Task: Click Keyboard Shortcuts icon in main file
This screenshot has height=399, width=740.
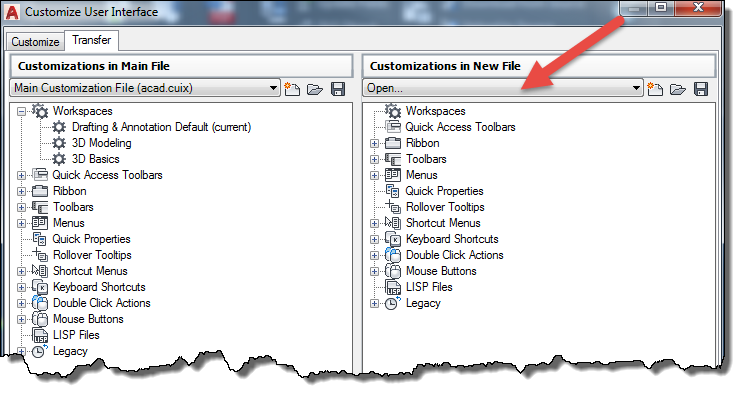Action: 40,287
